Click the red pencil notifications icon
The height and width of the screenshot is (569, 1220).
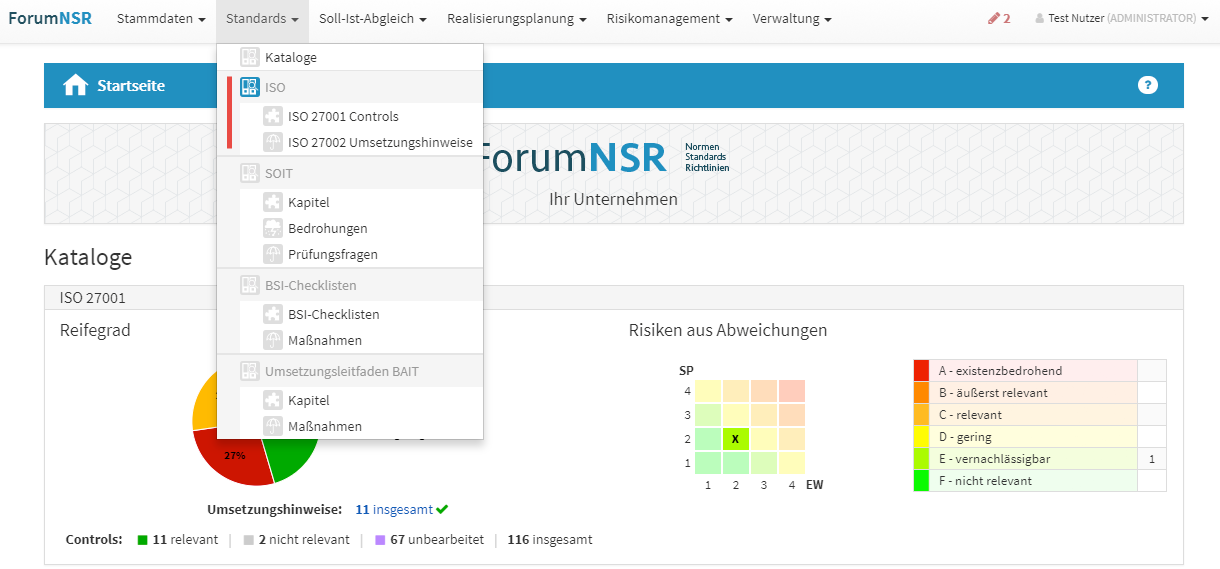pos(993,18)
